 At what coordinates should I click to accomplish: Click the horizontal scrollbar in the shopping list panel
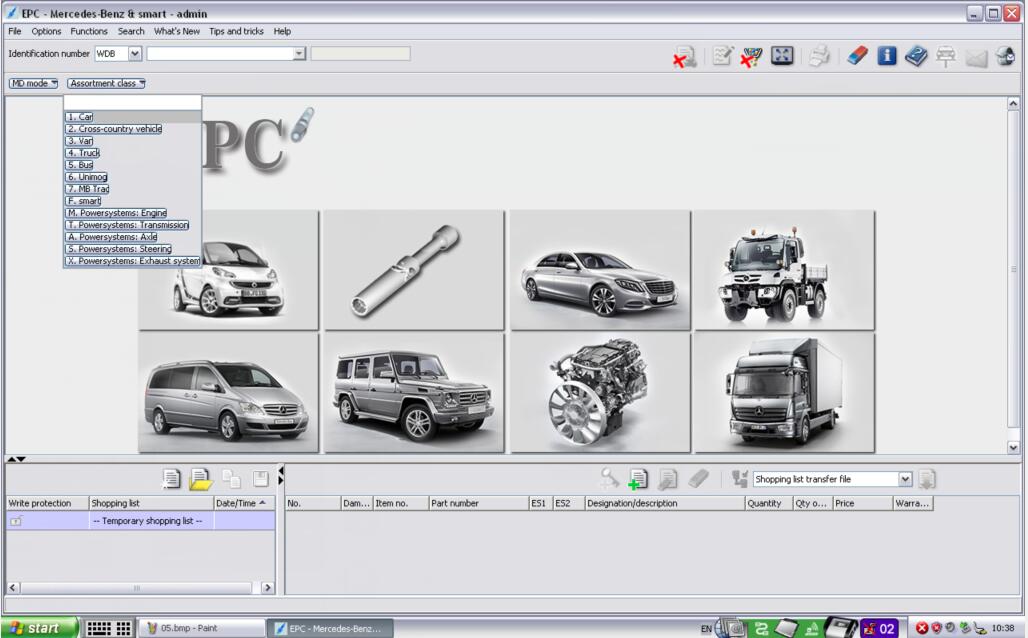click(137, 588)
